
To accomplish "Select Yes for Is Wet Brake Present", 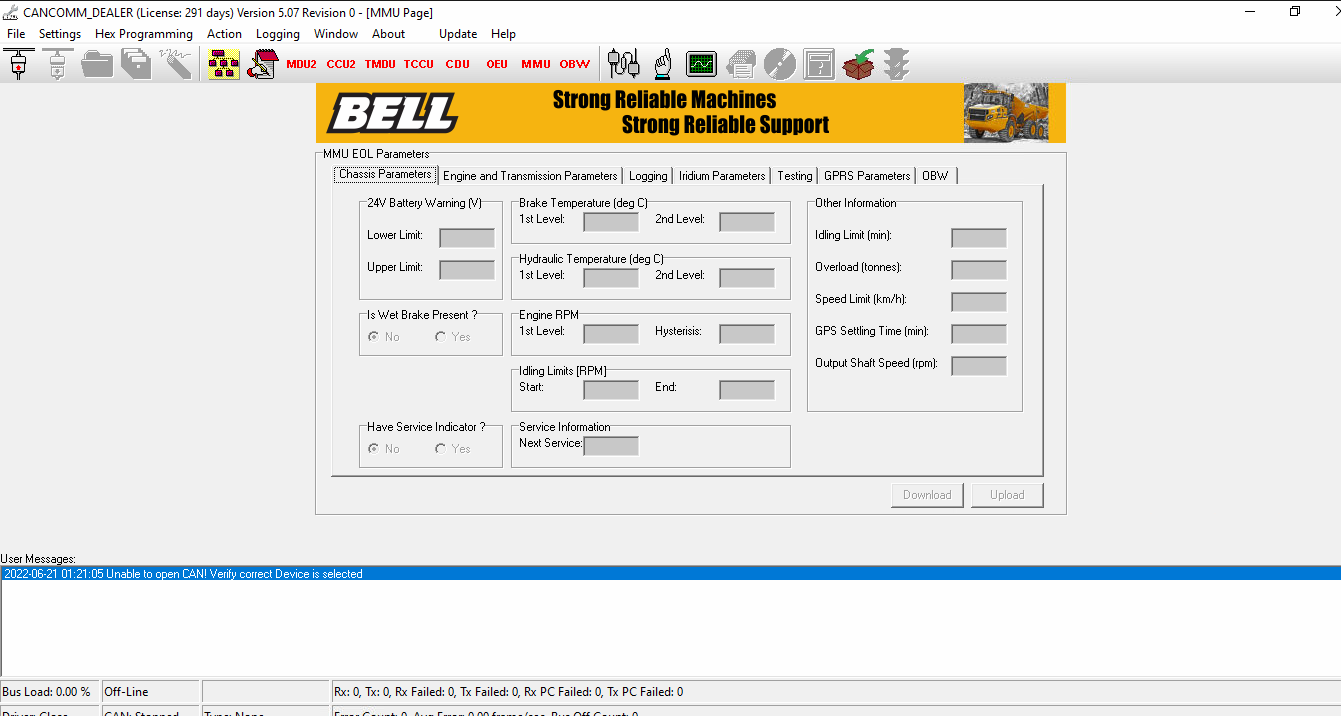I will pyautogui.click(x=440, y=337).
